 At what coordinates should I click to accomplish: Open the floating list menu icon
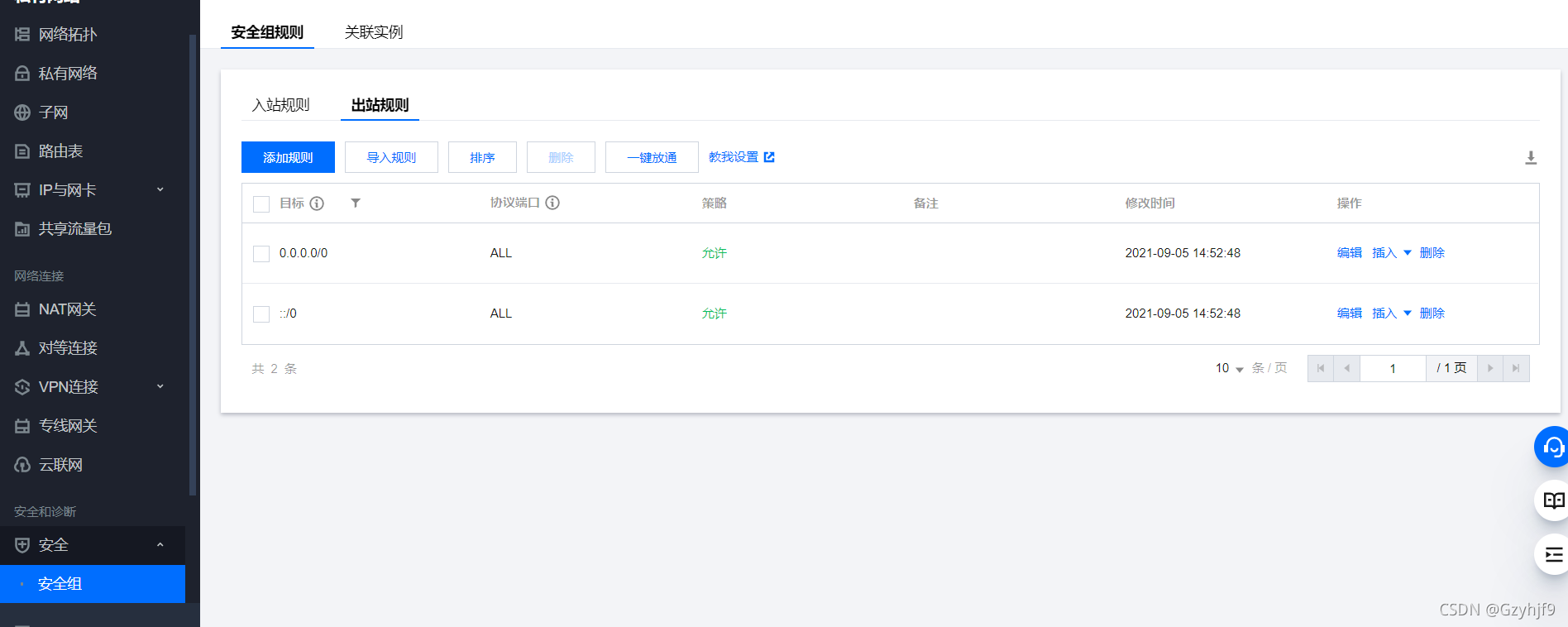click(x=1552, y=554)
